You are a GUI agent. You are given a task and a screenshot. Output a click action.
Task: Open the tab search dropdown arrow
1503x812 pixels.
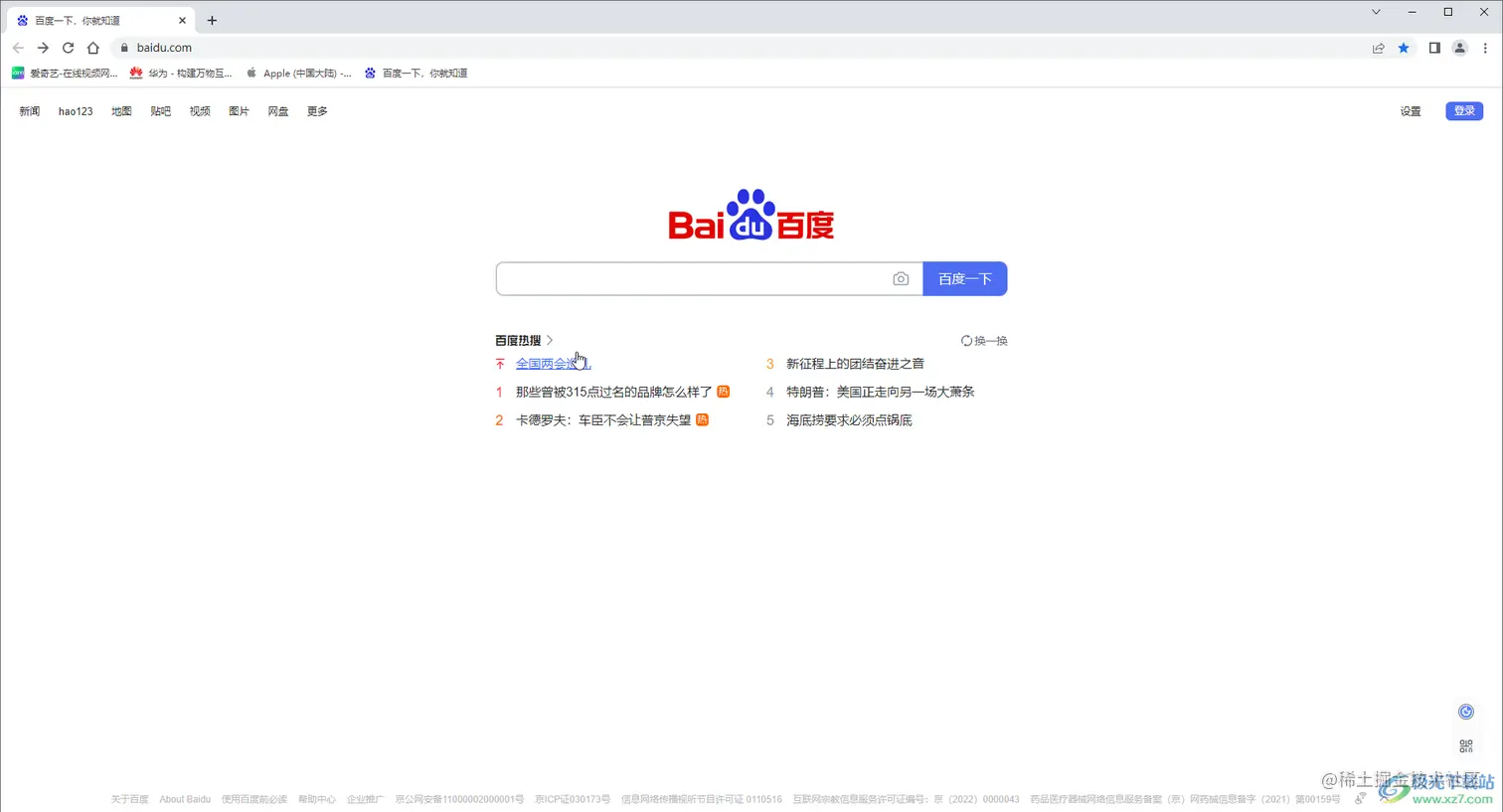[x=1375, y=12]
